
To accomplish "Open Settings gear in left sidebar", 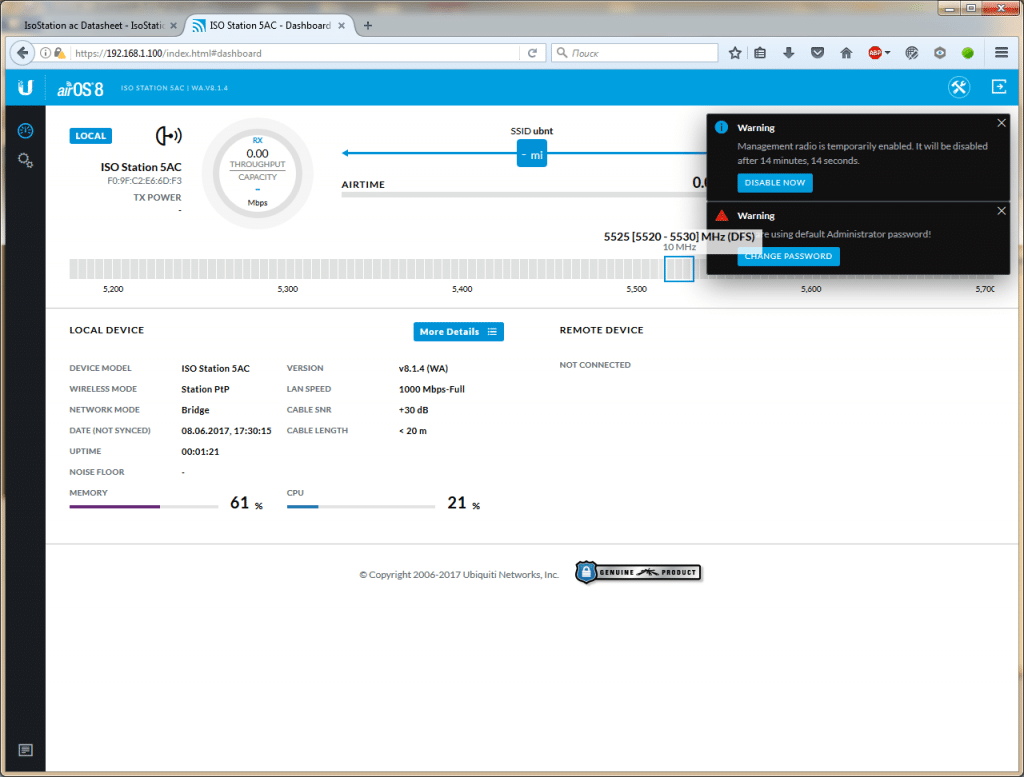I will point(26,160).
